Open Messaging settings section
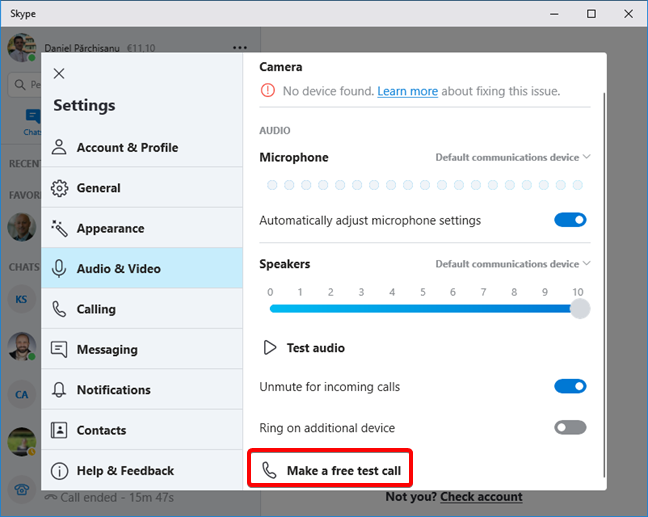This screenshot has height=517, width=648. [142, 349]
